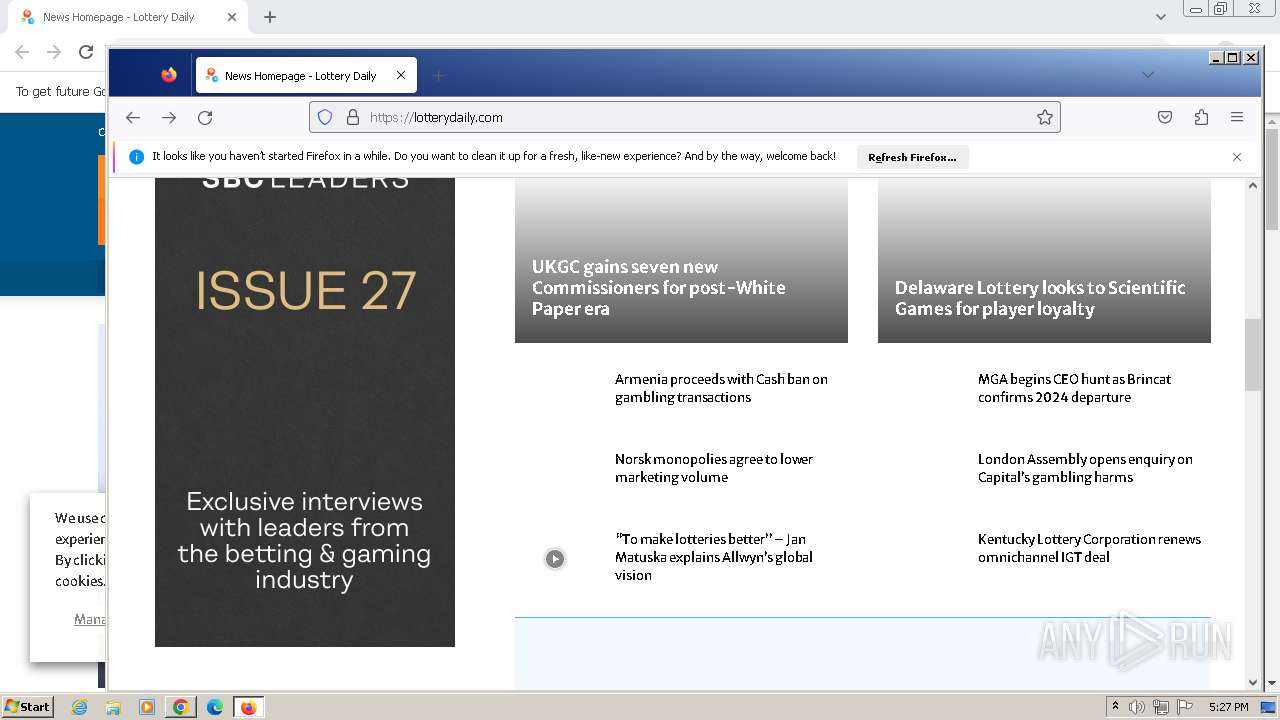Viewport: 1280px width, 720px height.
Task: Open Chrome tab search chevron
Action: [x=1160, y=17]
